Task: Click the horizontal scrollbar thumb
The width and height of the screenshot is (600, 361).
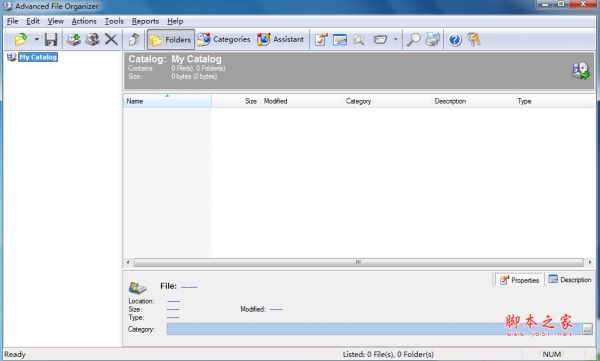Action: [x=359, y=262]
